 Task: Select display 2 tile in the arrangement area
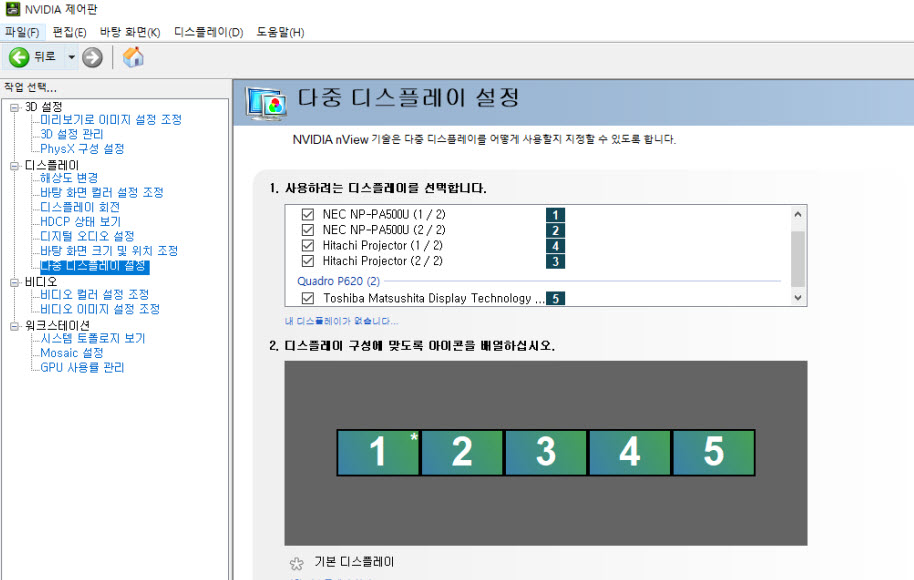[462, 453]
